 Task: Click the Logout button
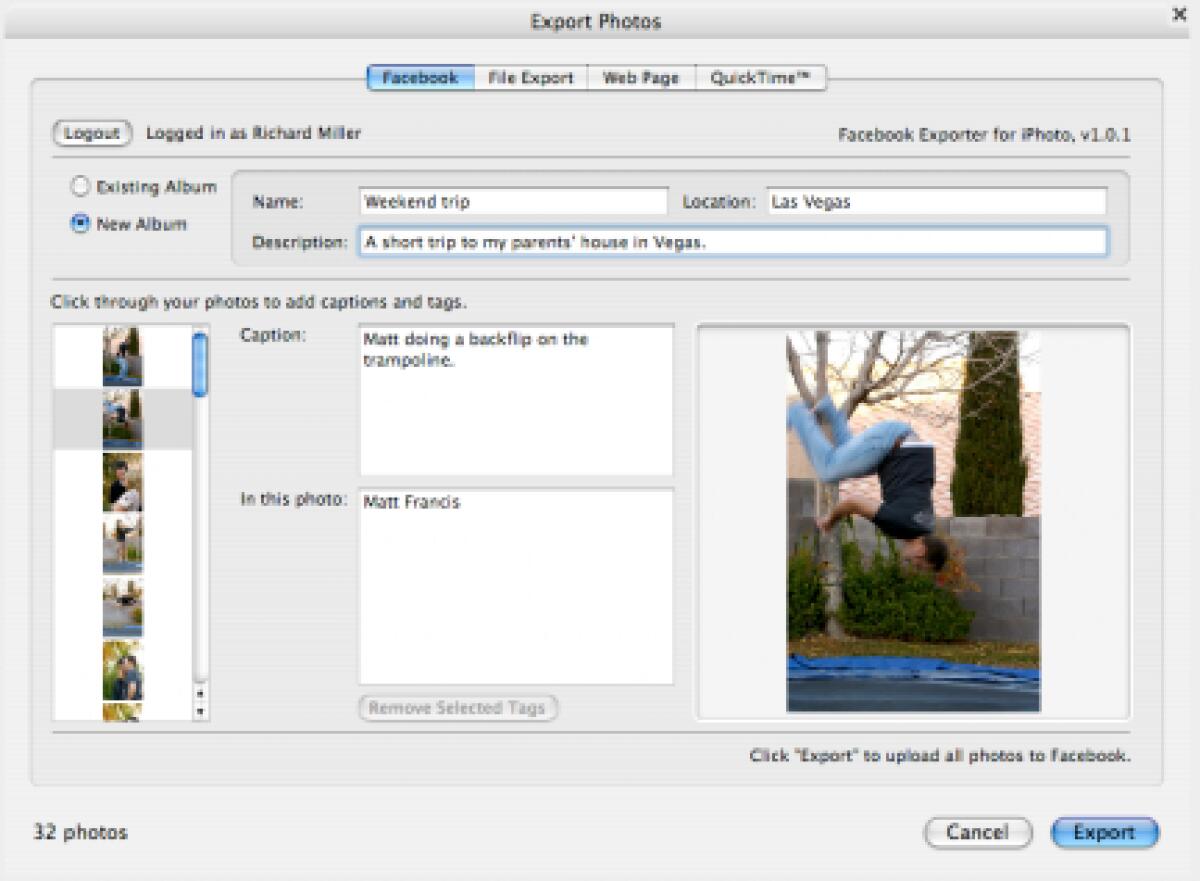[x=92, y=133]
